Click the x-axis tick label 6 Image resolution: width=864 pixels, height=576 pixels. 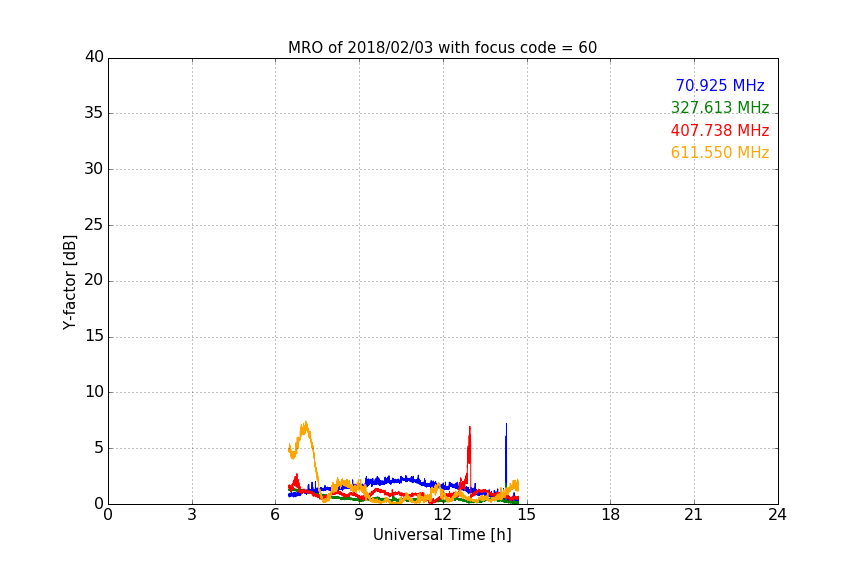(275, 515)
